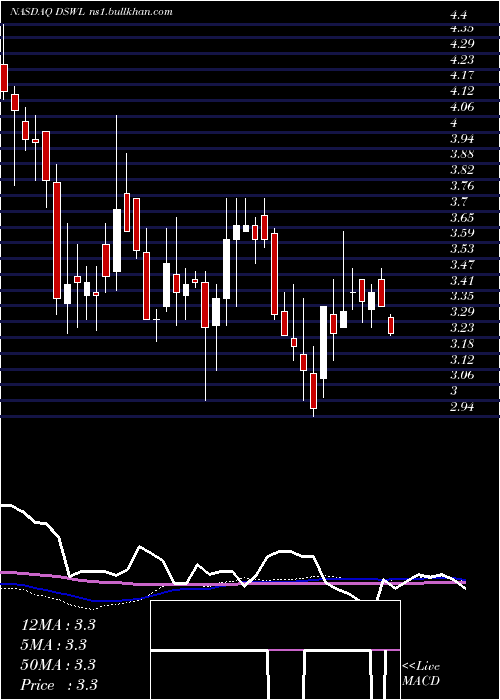
Task: Select the 3.23 price axis label
Action: click(x=462, y=328)
